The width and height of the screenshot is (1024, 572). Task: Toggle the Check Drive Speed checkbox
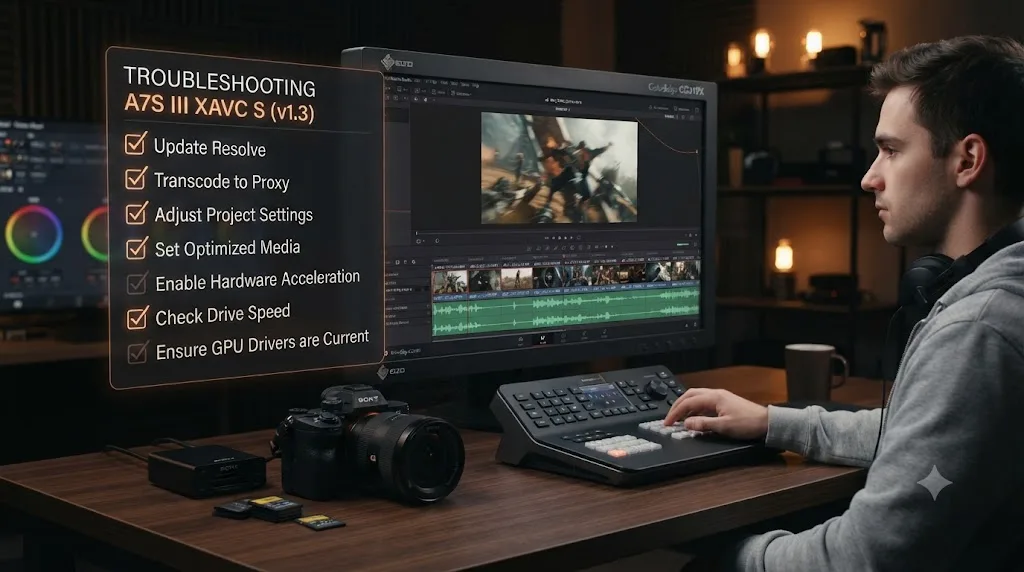coord(137,317)
